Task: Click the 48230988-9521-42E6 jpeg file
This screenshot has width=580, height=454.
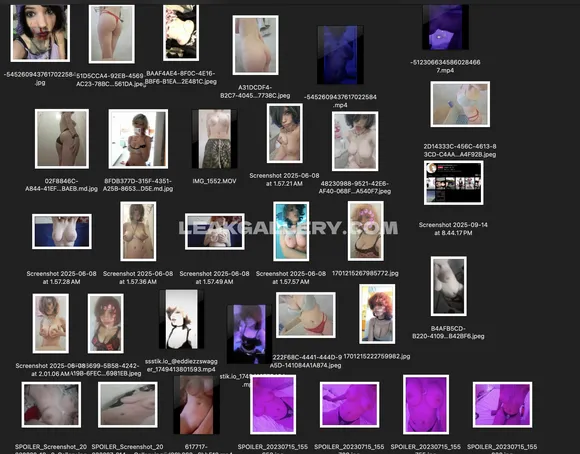Action: pos(355,141)
